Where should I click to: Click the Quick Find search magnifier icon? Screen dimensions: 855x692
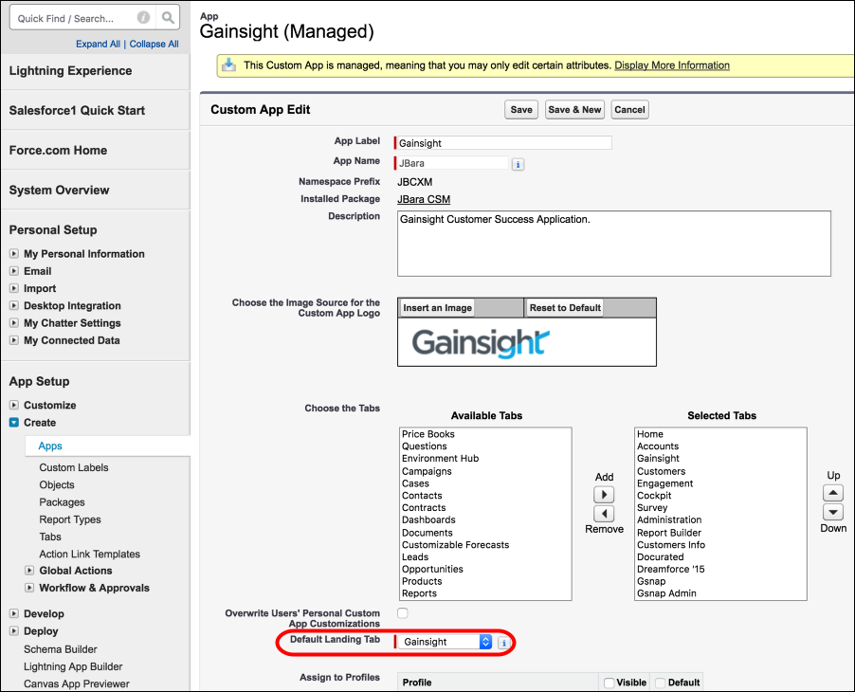pyautogui.click(x=168, y=18)
